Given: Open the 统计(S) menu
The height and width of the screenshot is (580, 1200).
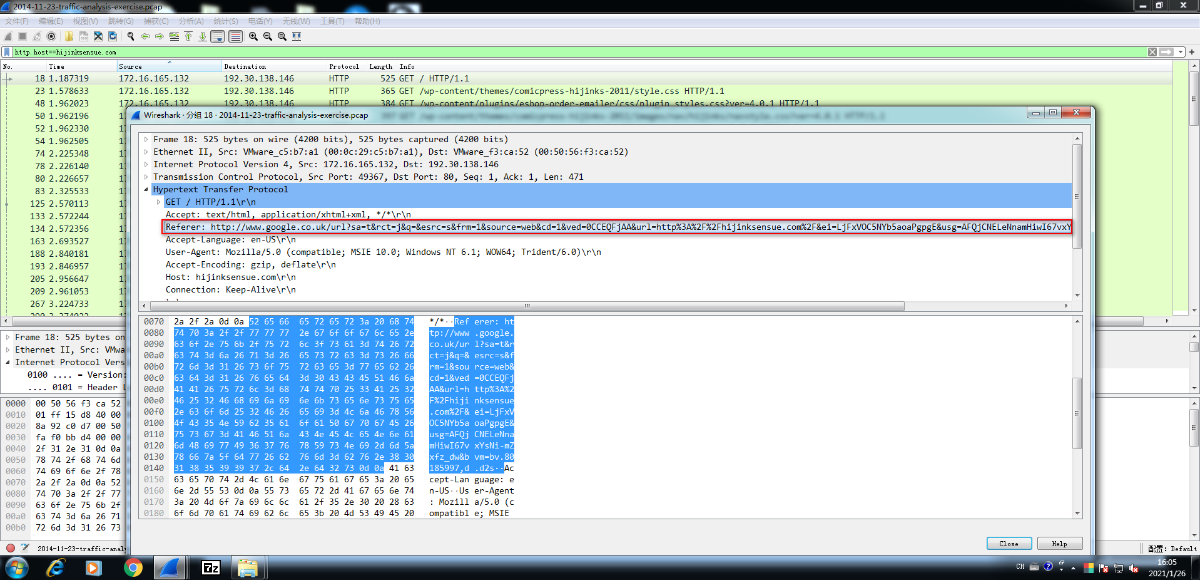Looking at the screenshot, I should pos(226,21).
